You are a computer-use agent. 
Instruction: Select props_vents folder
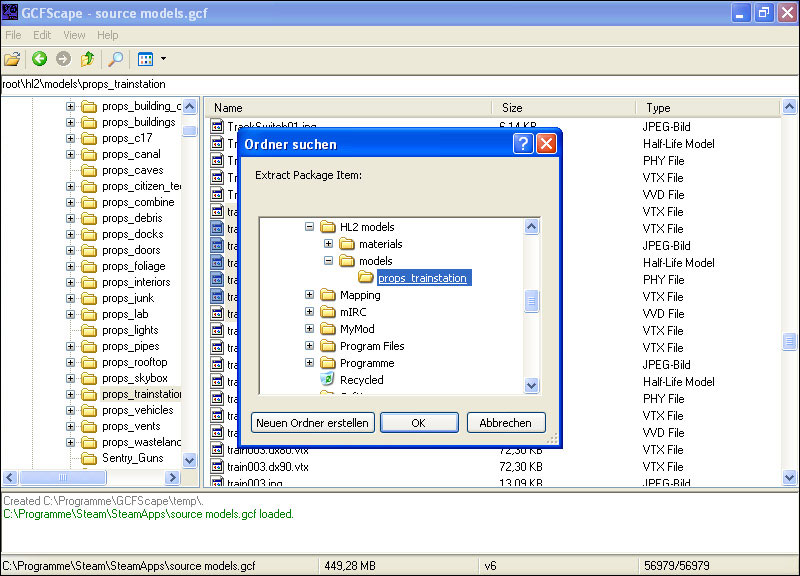point(131,427)
